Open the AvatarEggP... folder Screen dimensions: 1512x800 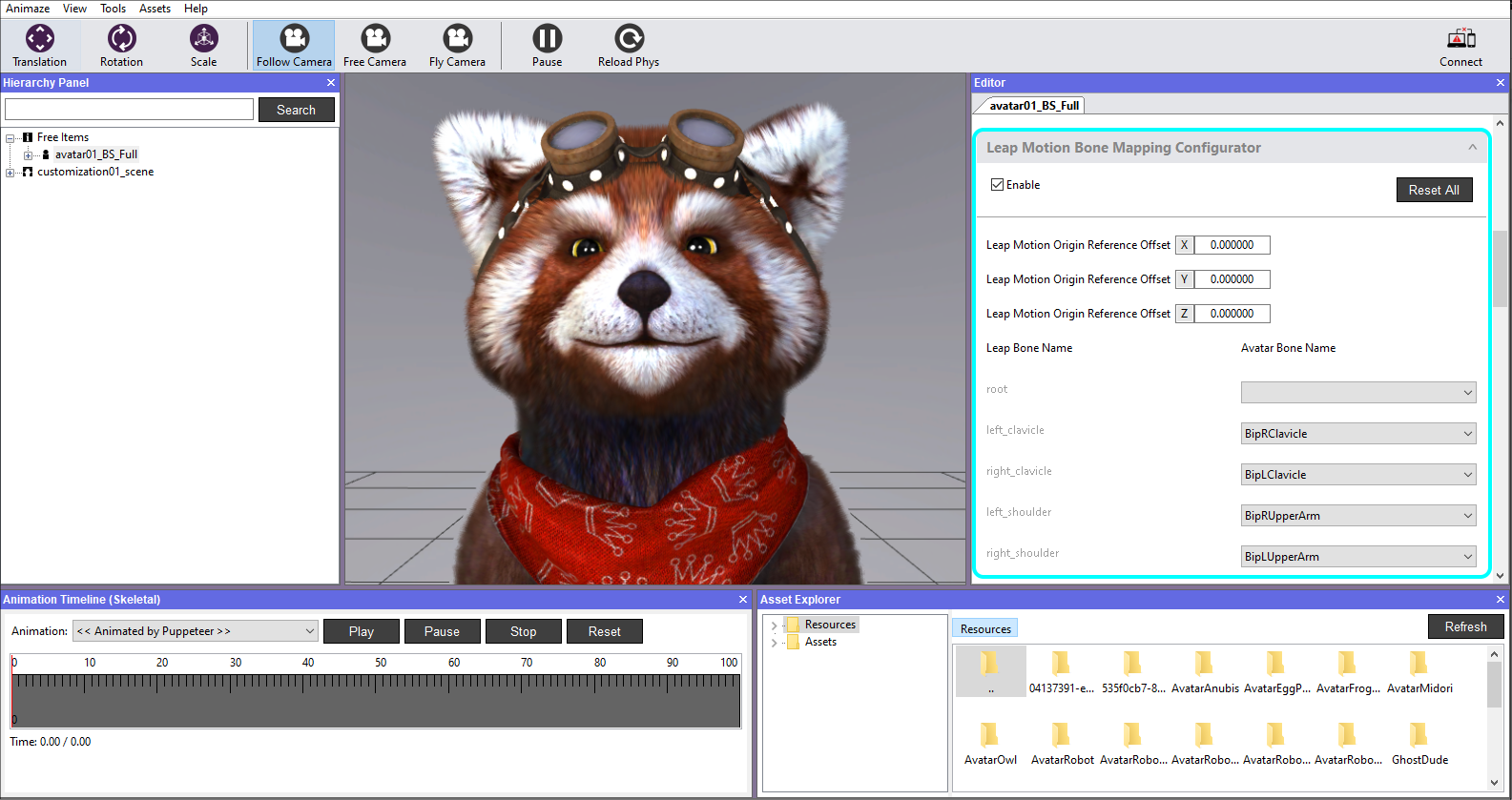(x=1276, y=672)
